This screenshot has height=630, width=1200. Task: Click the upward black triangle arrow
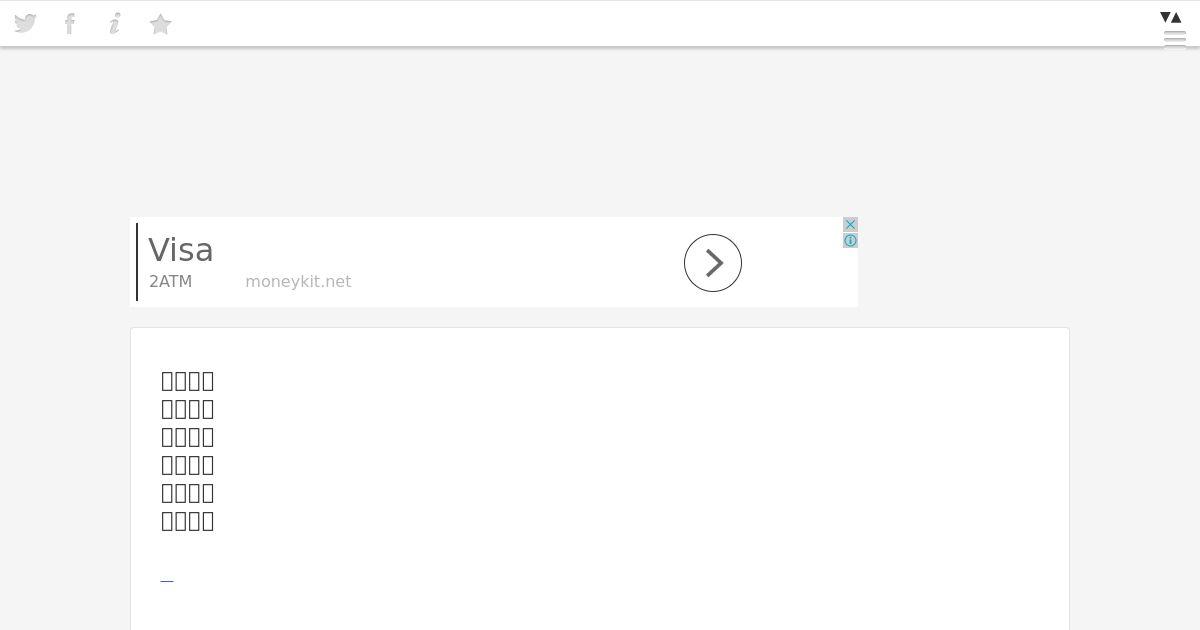(x=1177, y=17)
